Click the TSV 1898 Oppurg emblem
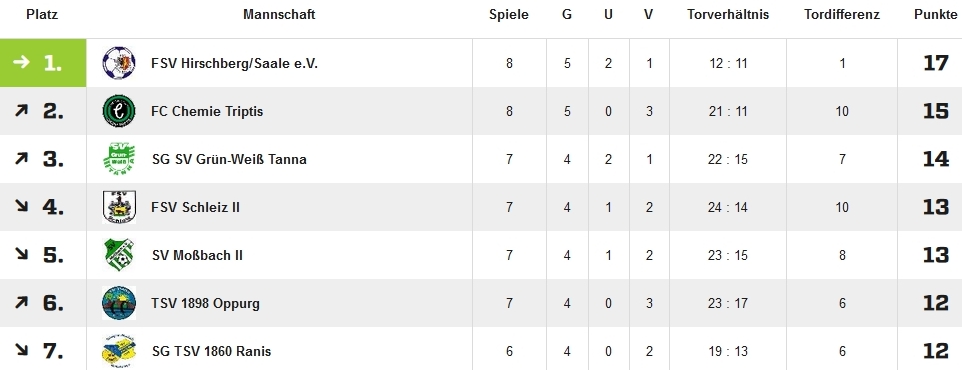 click(x=119, y=303)
